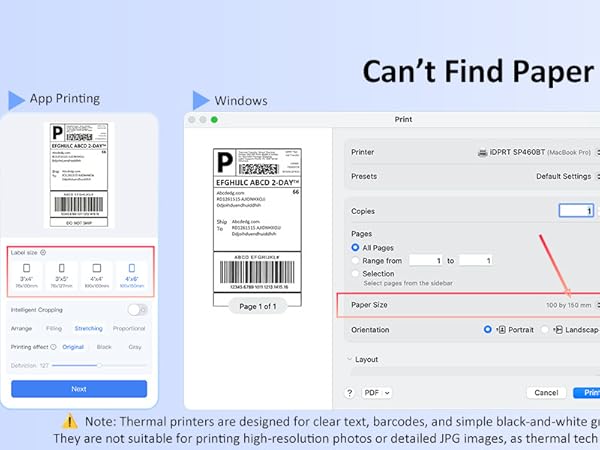Click the blue Print button
The image size is (600, 450).
click(x=587, y=393)
